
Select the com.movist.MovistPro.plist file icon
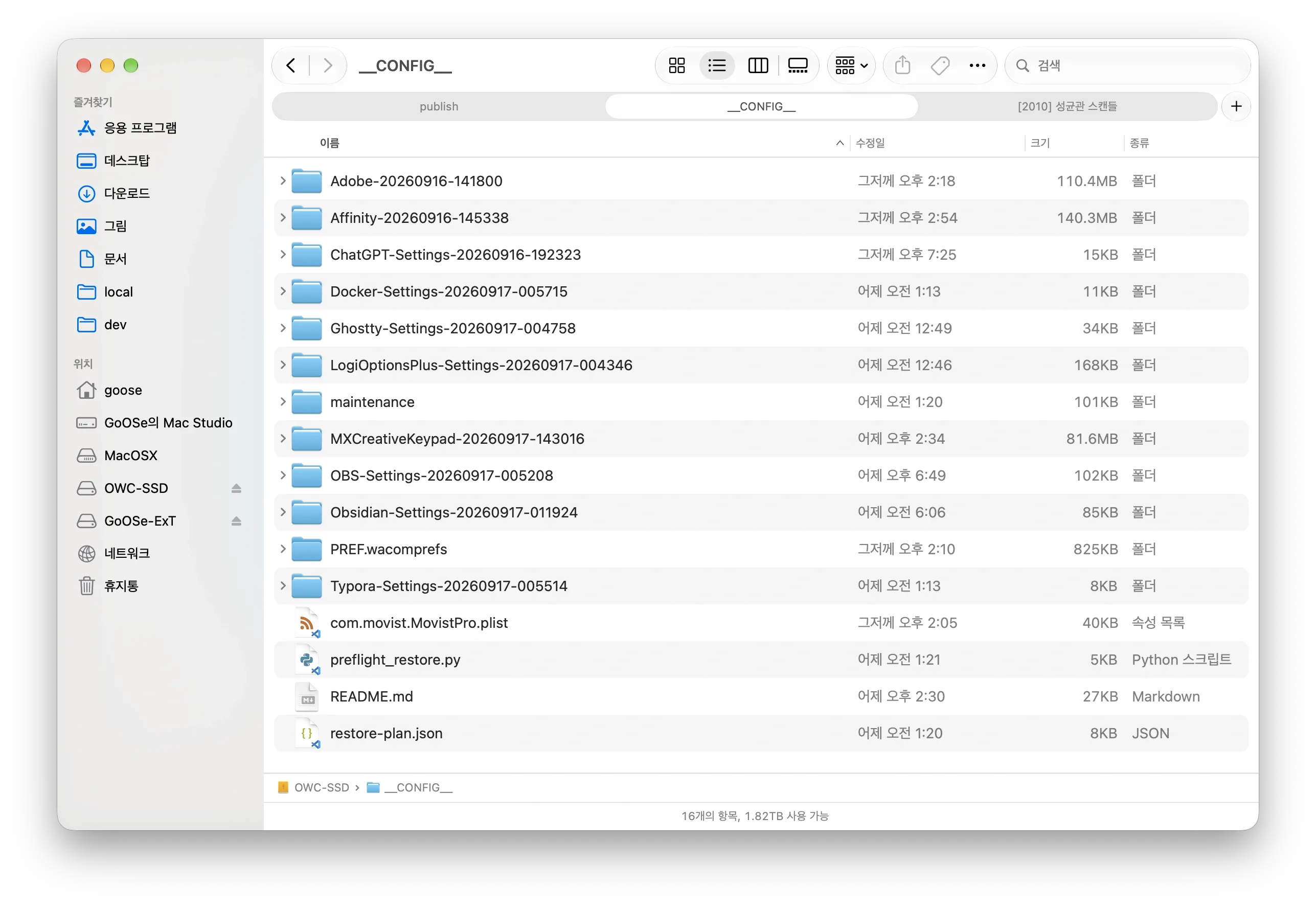[307, 623]
